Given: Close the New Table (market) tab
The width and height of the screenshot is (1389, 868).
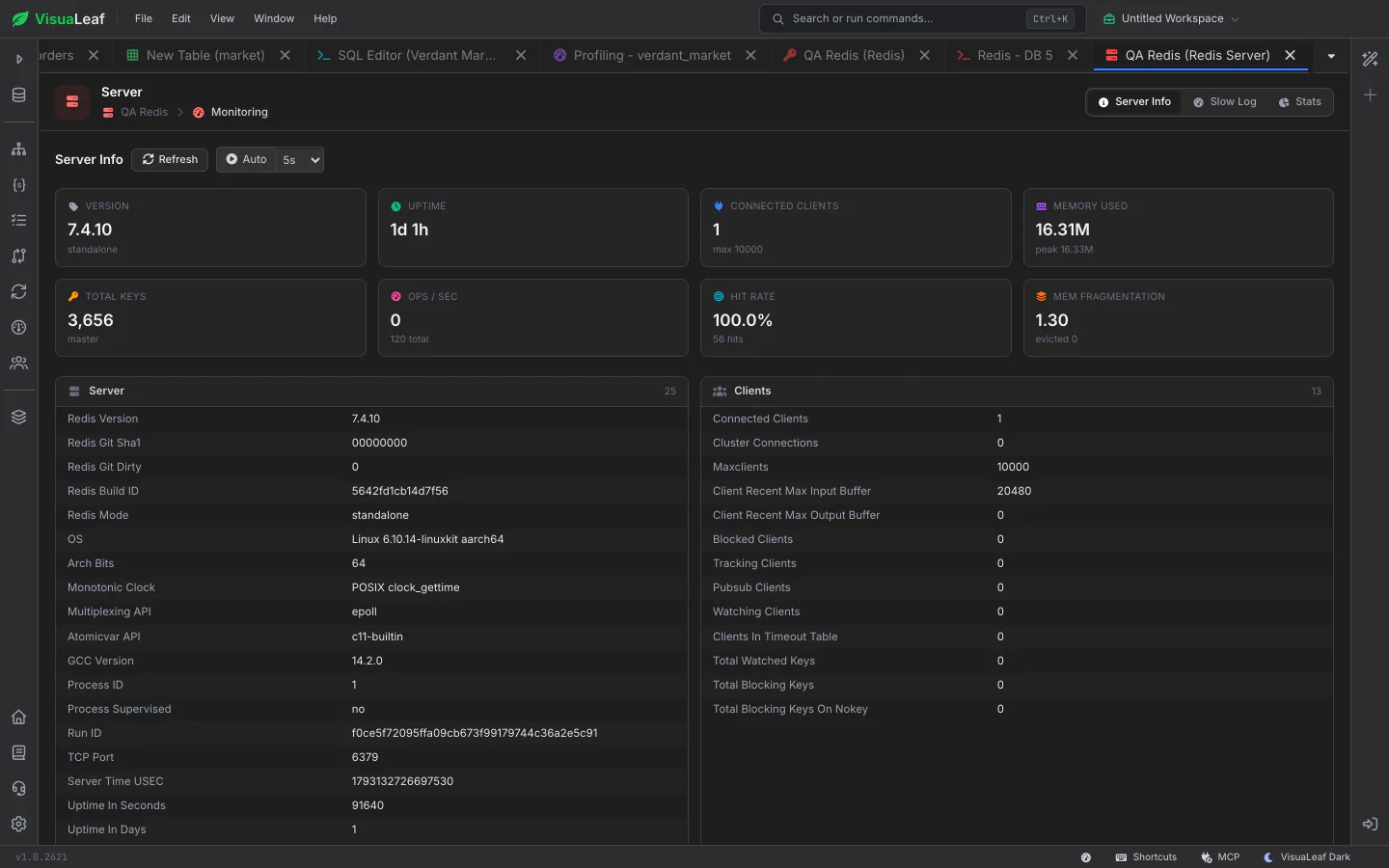Looking at the screenshot, I should click(286, 55).
